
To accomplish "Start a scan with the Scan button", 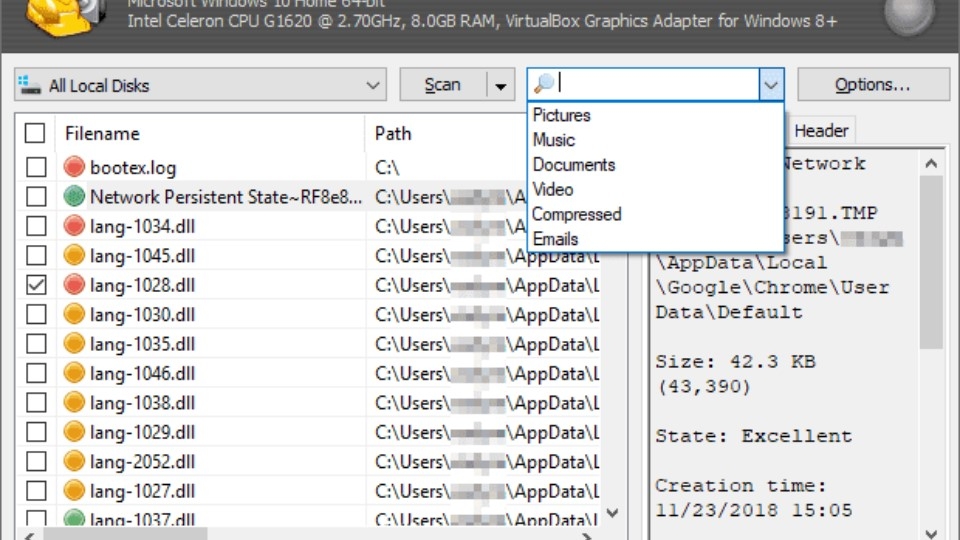I will [443, 84].
